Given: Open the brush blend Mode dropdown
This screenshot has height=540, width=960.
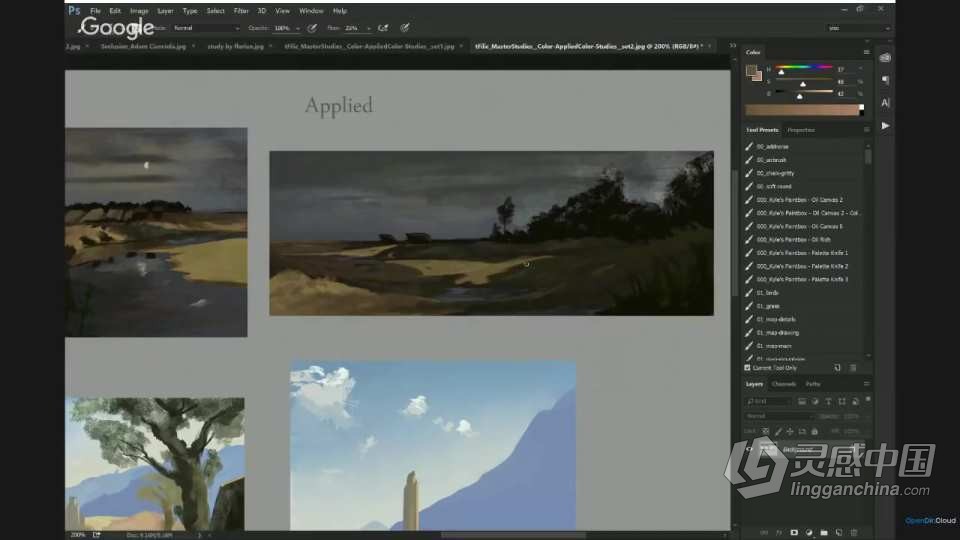Looking at the screenshot, I should pos(206,28).
